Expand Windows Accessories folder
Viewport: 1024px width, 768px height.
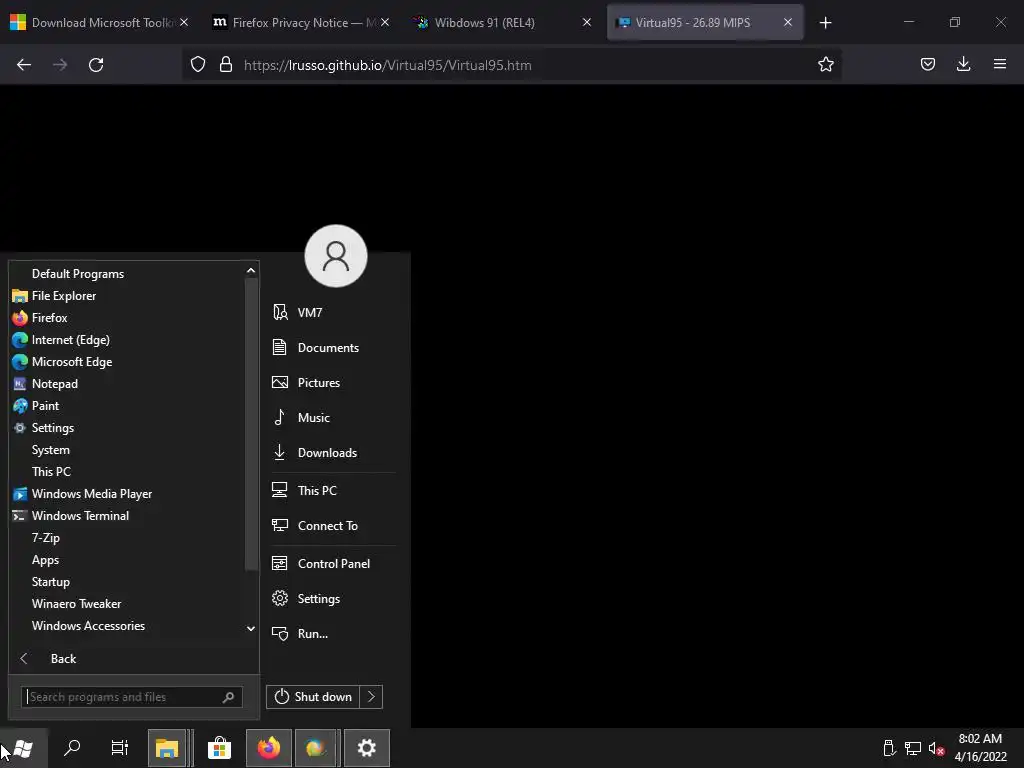pyautogui.click(x=88, y=626)
